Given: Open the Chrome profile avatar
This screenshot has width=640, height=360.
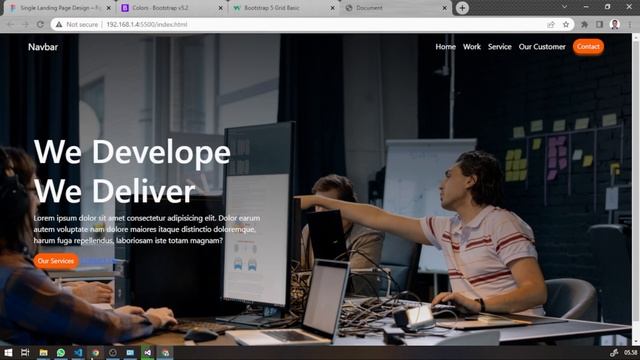Looking at the screenshot, I should tap(615, 24).
